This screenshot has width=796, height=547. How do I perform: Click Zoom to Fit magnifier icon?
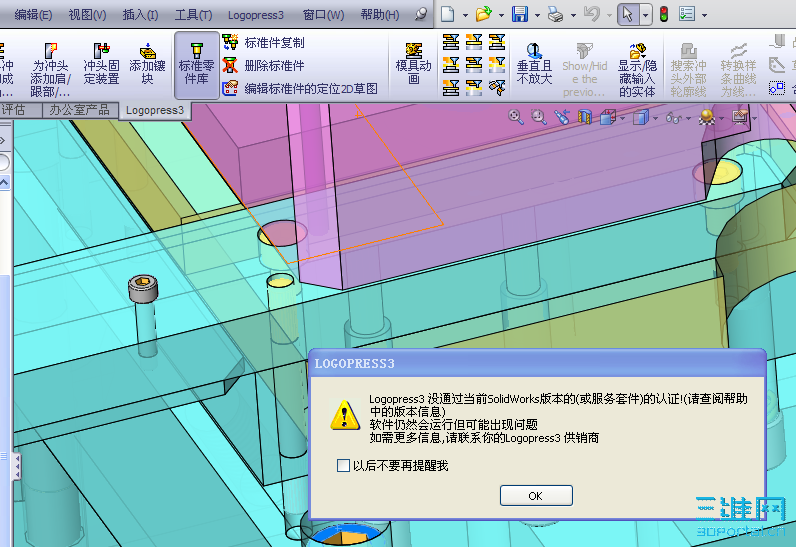[x=516, y=117]
